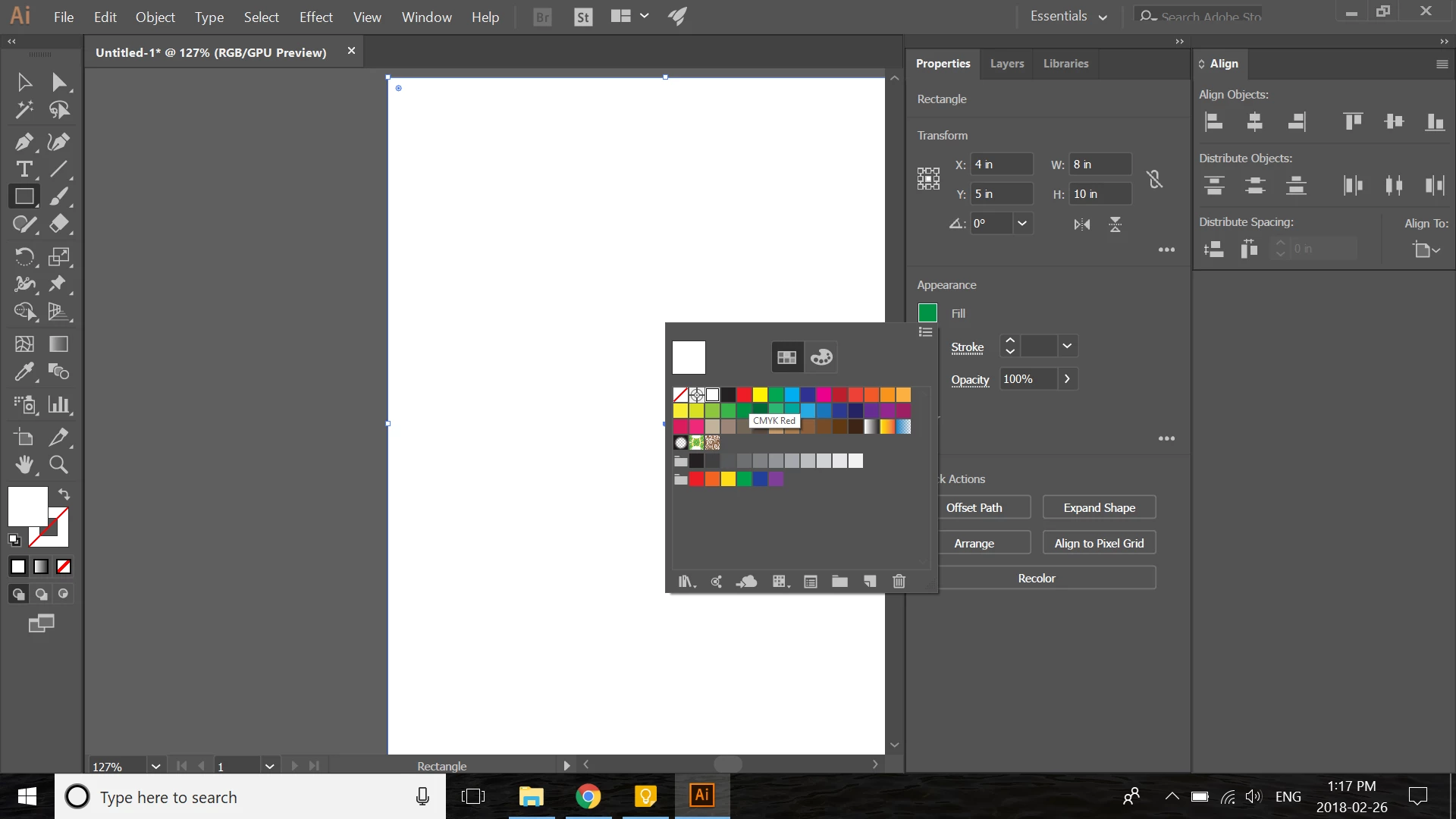This screenshot has height=819, width=1456.
Task: Toggle constrain width and height proportions
Action: (x=1154, y=179)
